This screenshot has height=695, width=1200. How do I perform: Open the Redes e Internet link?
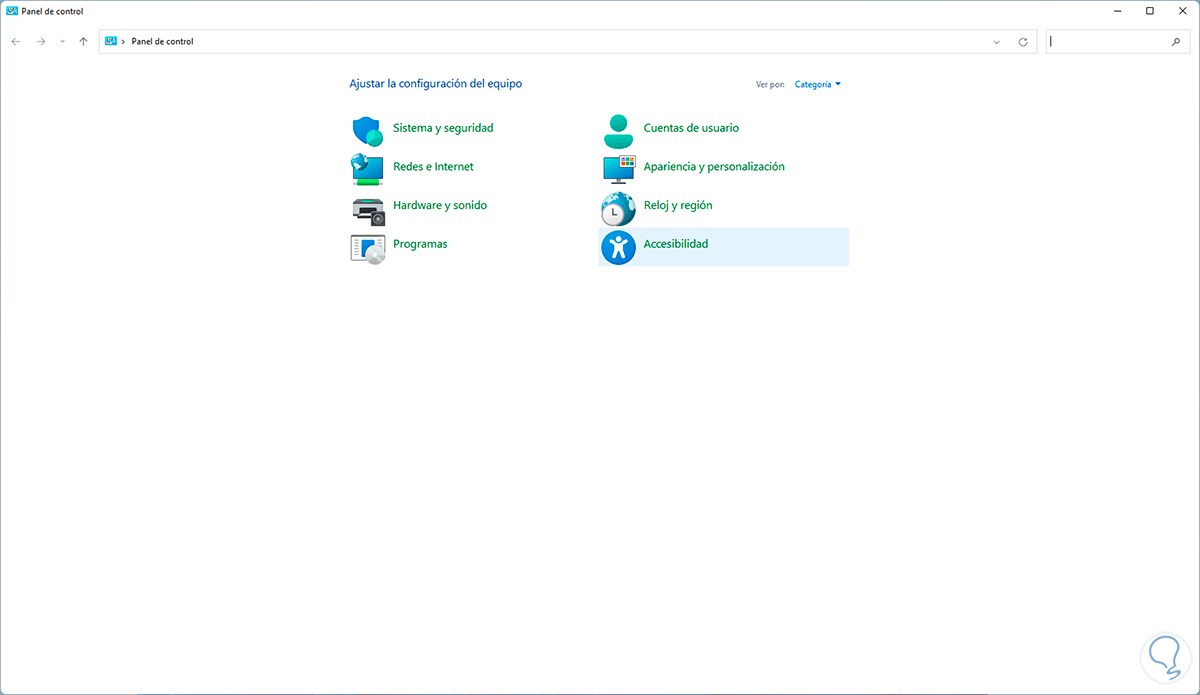tap(433, 167)
